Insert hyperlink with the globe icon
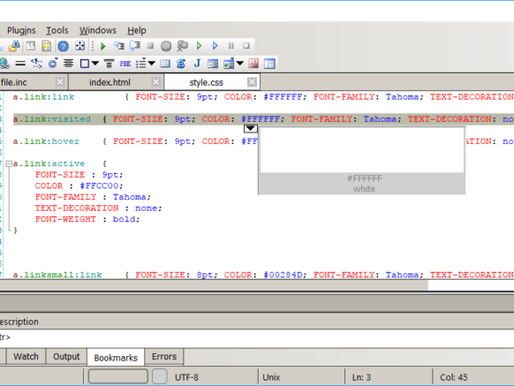The image size is (514, 386). (4, 63)
